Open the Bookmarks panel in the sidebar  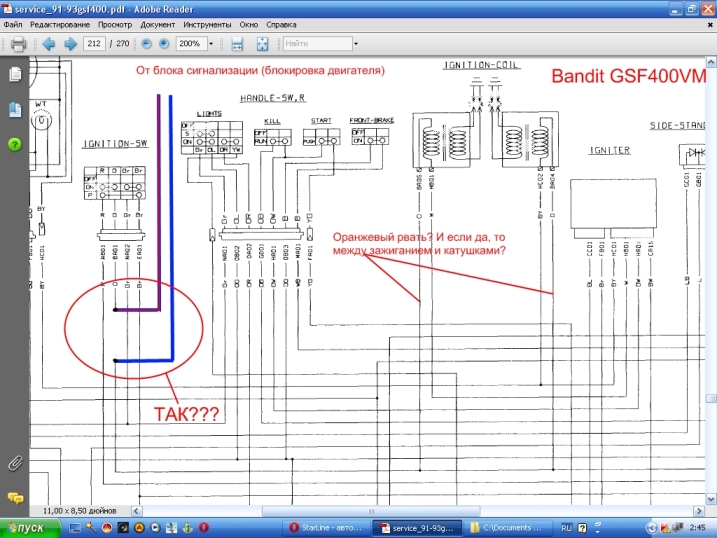click(15, 109)
